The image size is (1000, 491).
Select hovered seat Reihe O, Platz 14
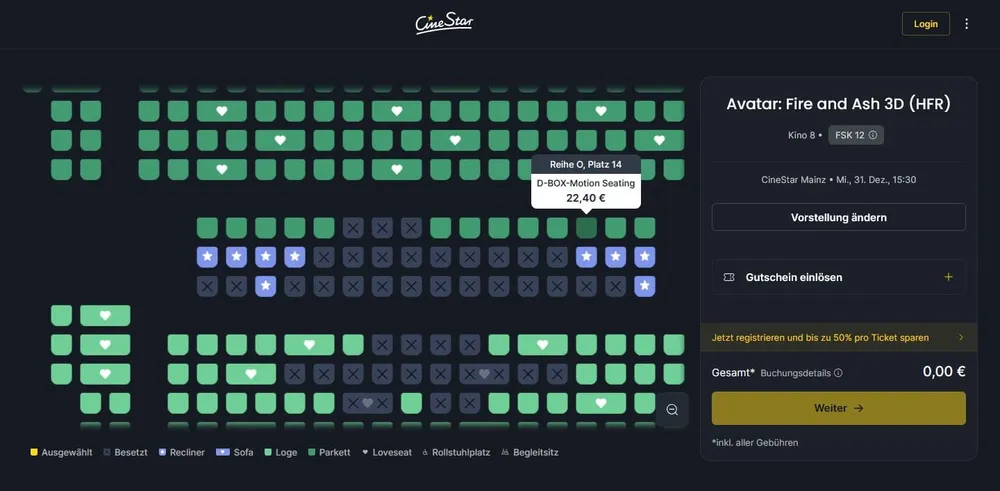(x=587, y=228)
